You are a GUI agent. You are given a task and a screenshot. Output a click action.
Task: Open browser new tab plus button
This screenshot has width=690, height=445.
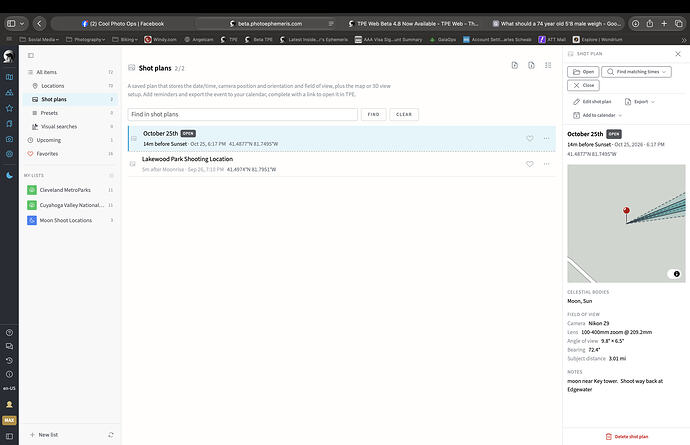tap(664, 24)
